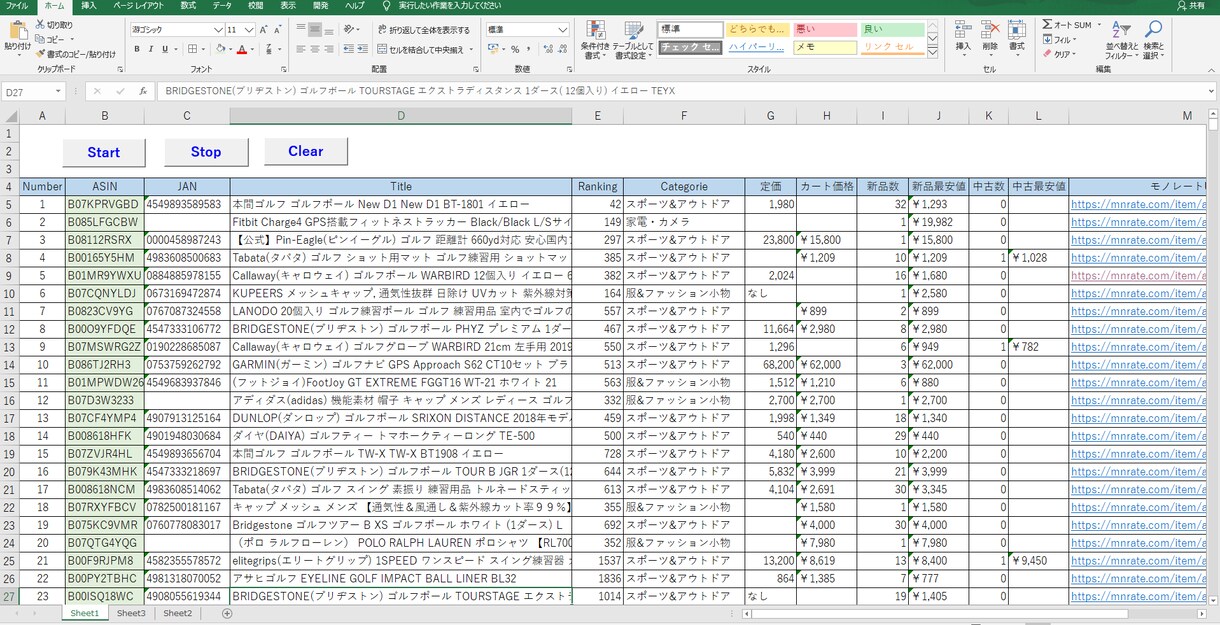Add a new sheet with plus icon

[227, 613]
